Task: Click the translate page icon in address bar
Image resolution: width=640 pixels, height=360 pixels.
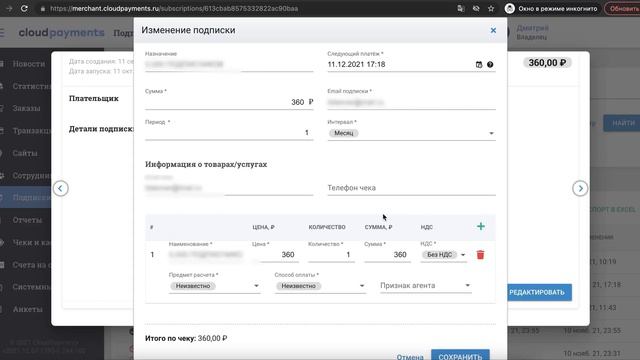Action: click(461, 9)
